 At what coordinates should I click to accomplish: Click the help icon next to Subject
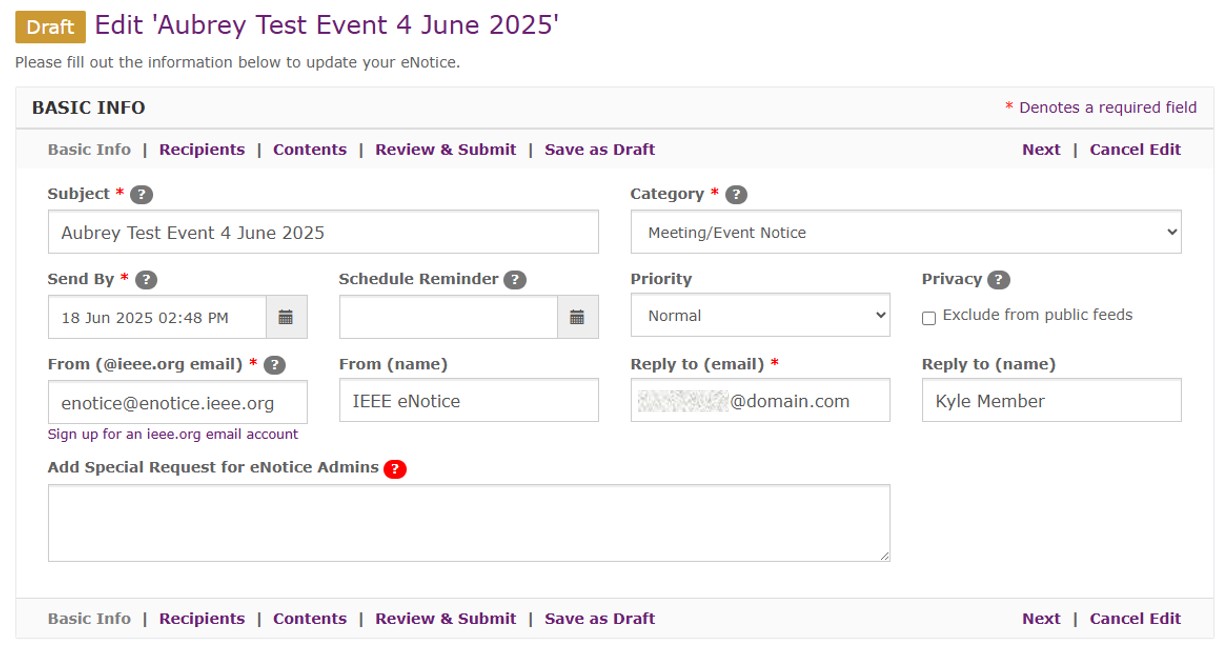142,194
